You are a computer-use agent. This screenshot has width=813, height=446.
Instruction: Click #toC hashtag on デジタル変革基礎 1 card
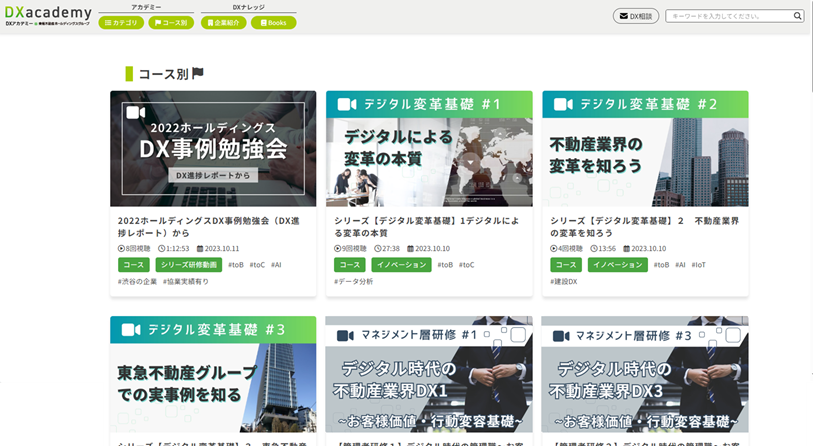coord(467,265)
